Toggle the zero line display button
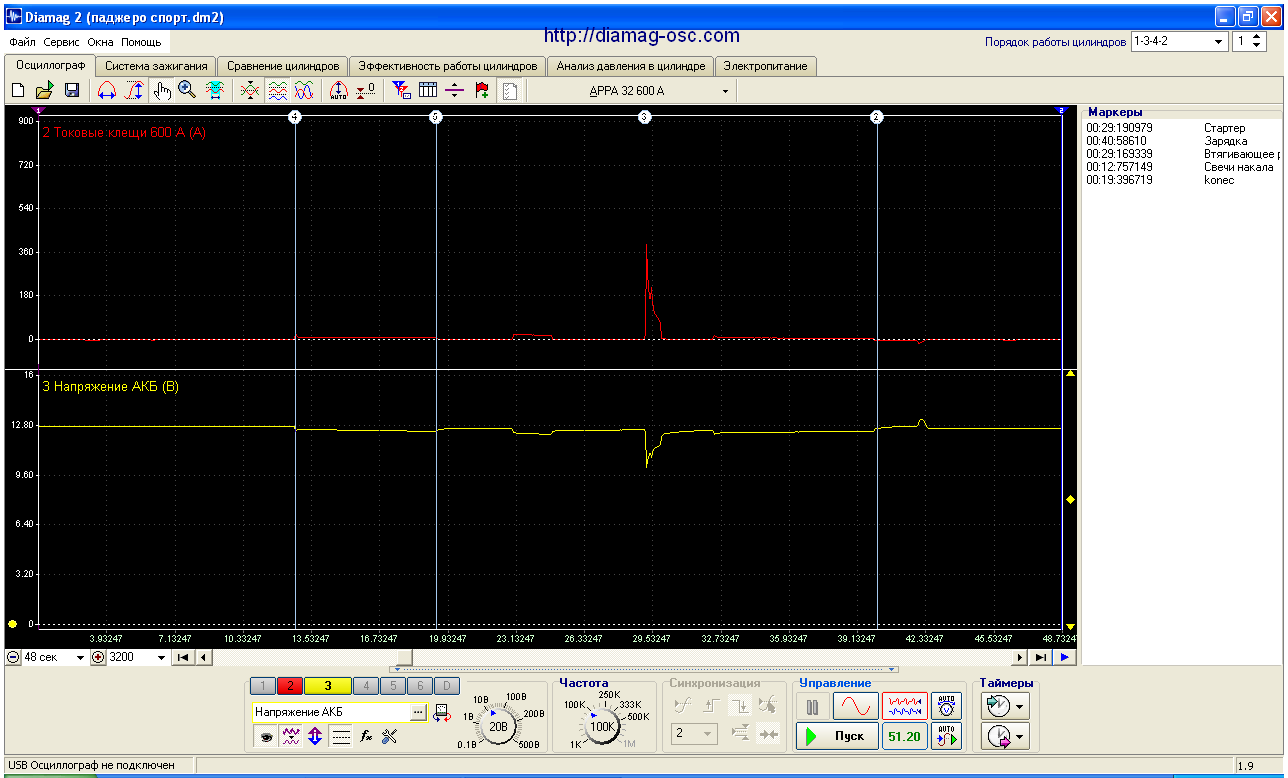This screenshot has width=1288, height=778. [x=341, y=737]
